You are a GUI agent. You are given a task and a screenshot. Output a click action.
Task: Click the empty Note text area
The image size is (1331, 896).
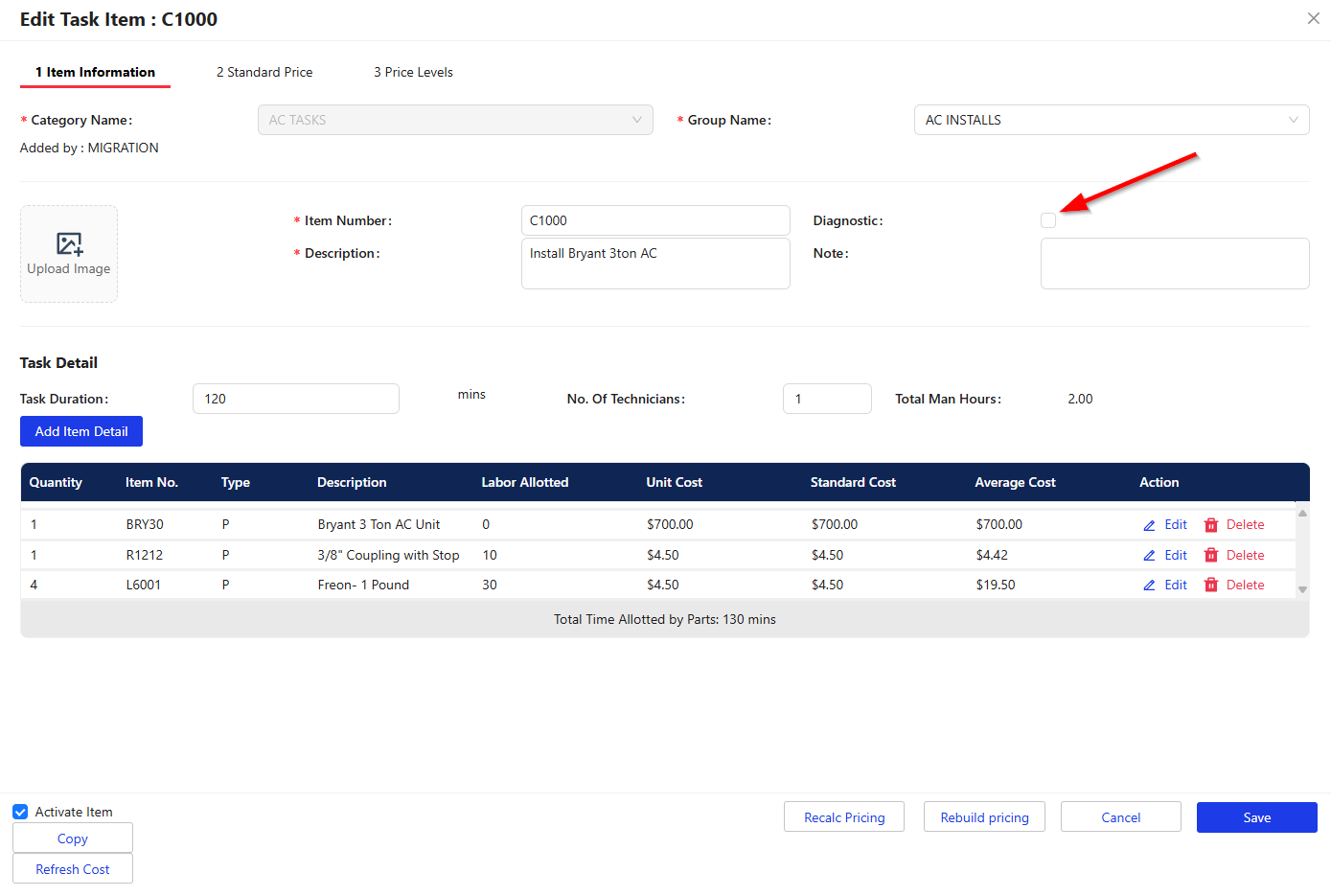1175,264
